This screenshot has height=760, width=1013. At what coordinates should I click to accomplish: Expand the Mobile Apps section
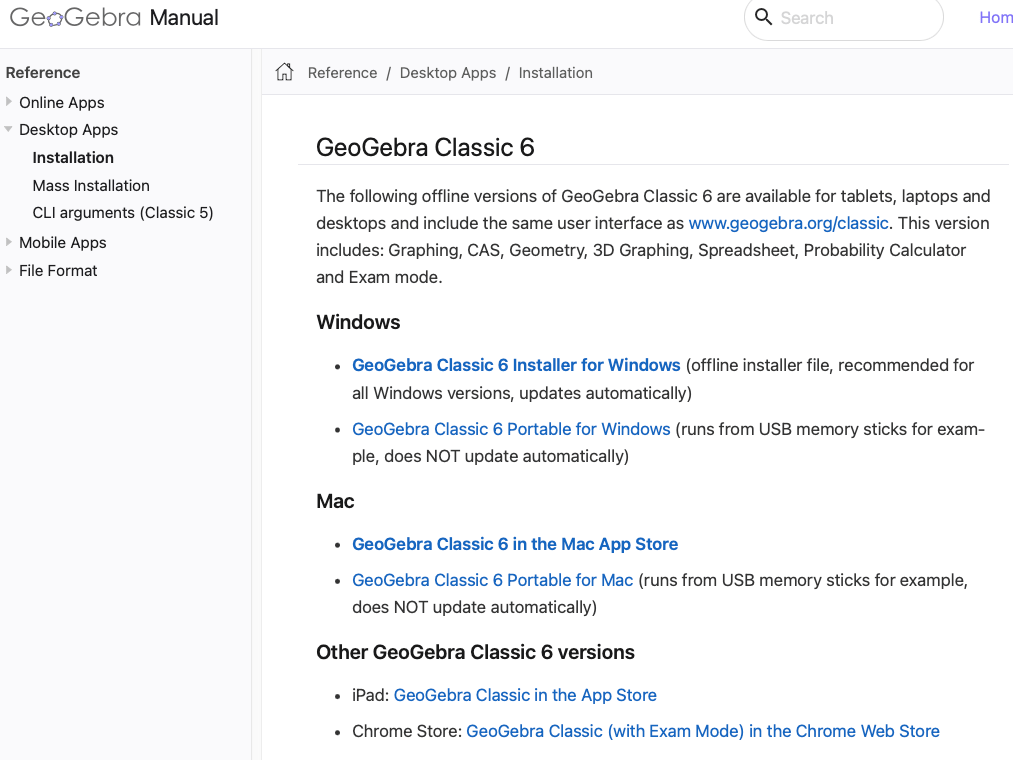(9, 242)
